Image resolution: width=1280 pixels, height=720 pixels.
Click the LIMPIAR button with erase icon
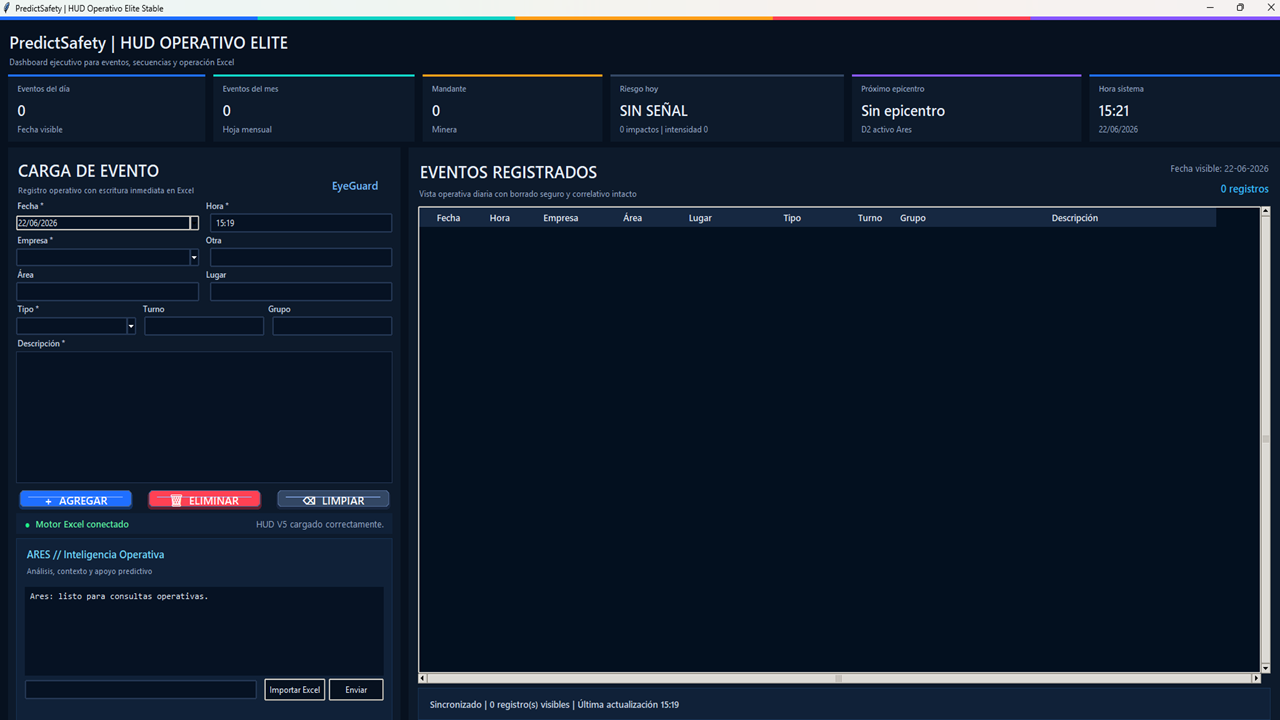click(x=333, y=500)
